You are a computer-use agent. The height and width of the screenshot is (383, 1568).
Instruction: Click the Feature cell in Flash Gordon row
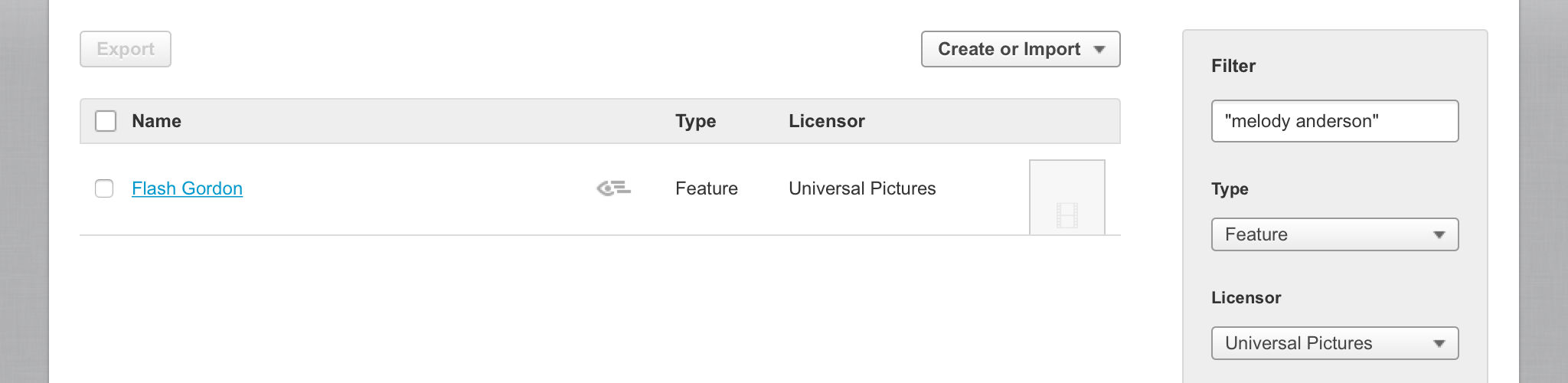[706, 188]
